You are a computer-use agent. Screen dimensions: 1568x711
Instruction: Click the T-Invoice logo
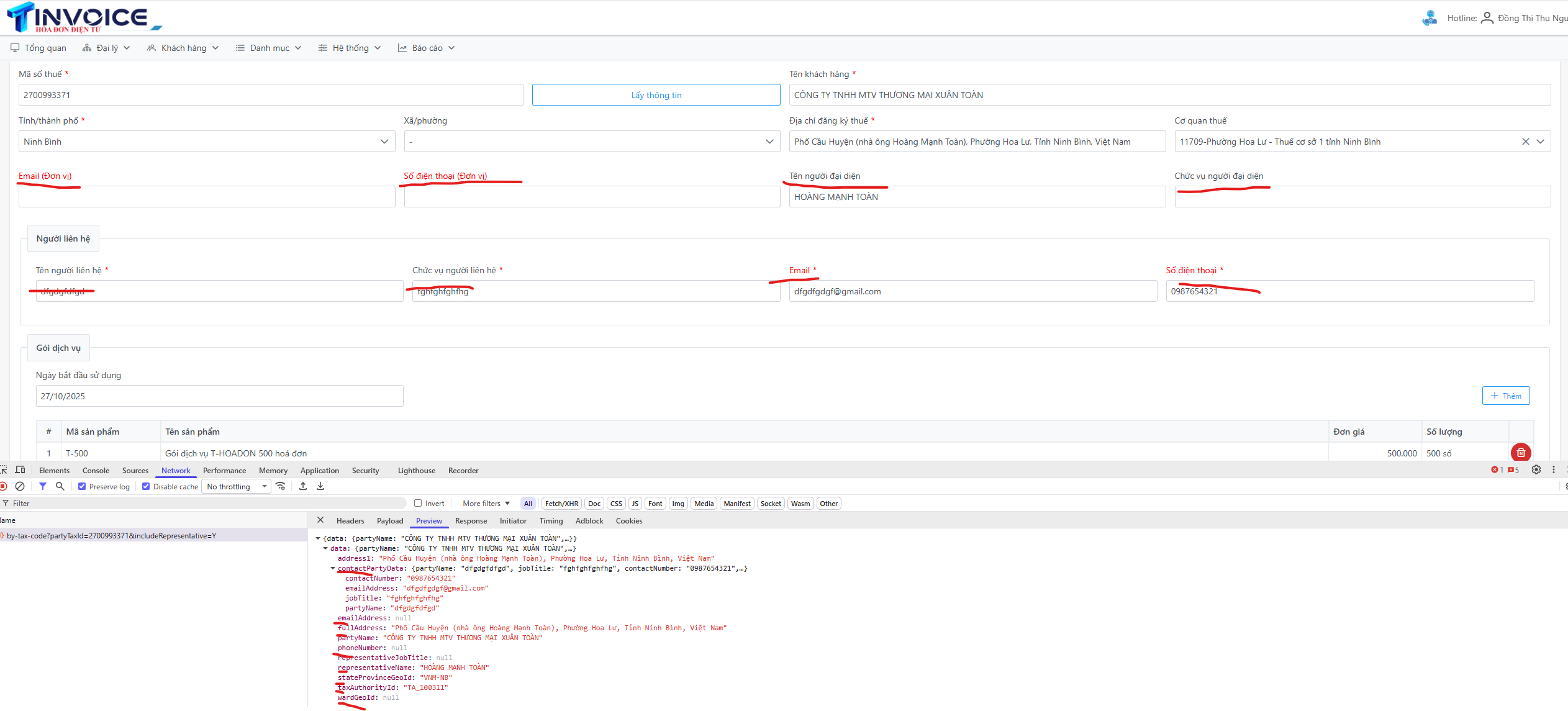point(84,17)
